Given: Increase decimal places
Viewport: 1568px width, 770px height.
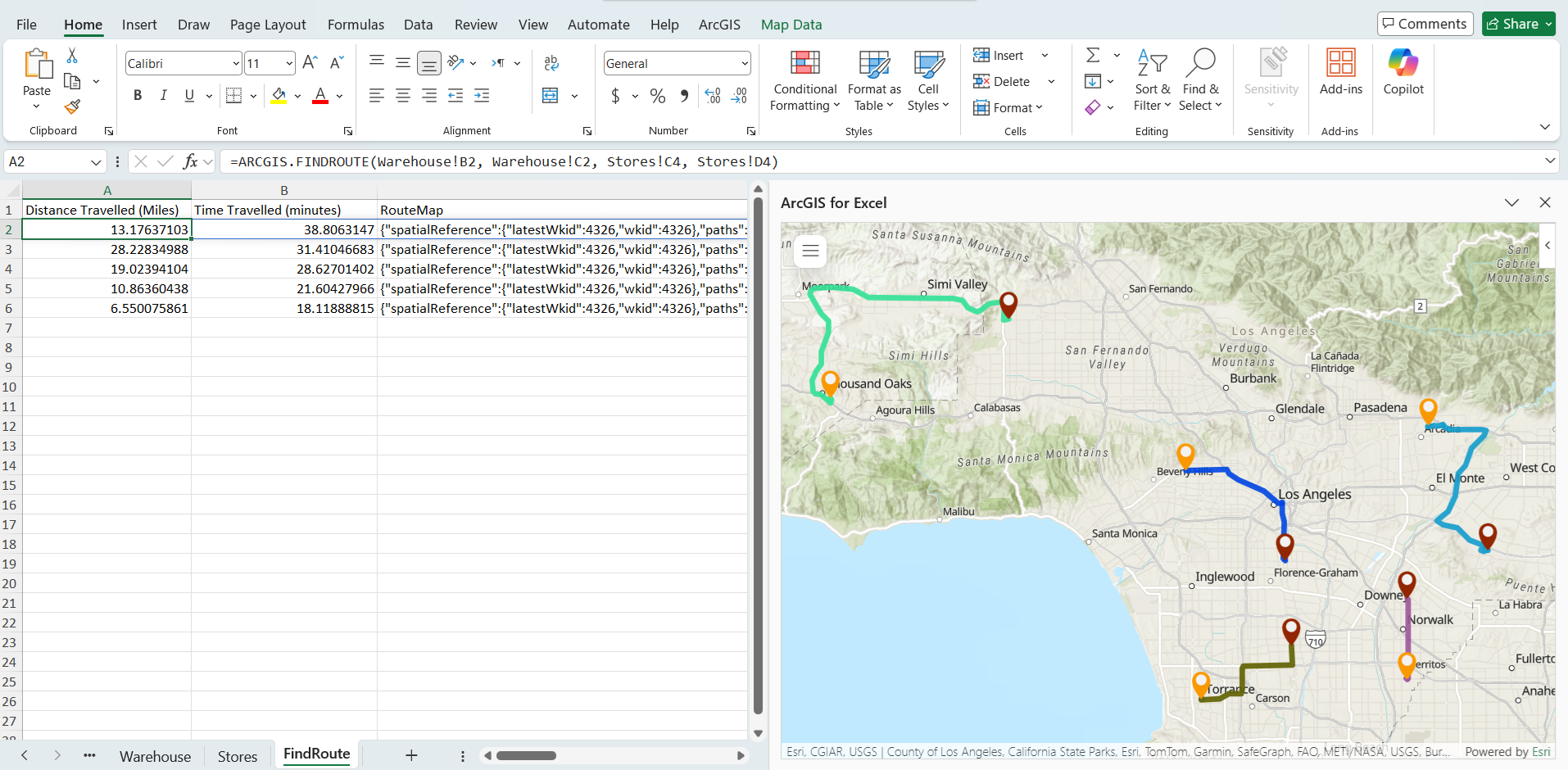Looking at the screenshot, I should coord(713,96).
